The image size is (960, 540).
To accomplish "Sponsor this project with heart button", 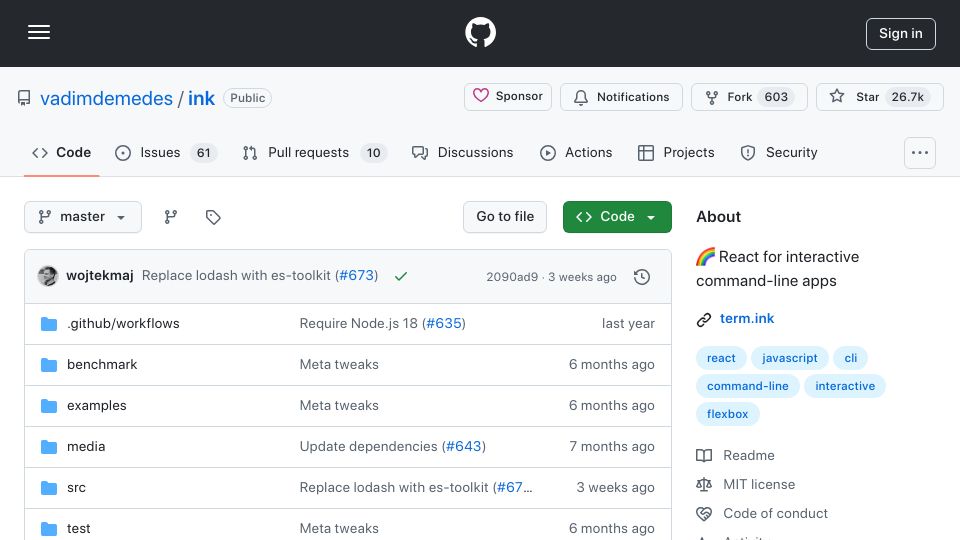I will click(508, 97).
